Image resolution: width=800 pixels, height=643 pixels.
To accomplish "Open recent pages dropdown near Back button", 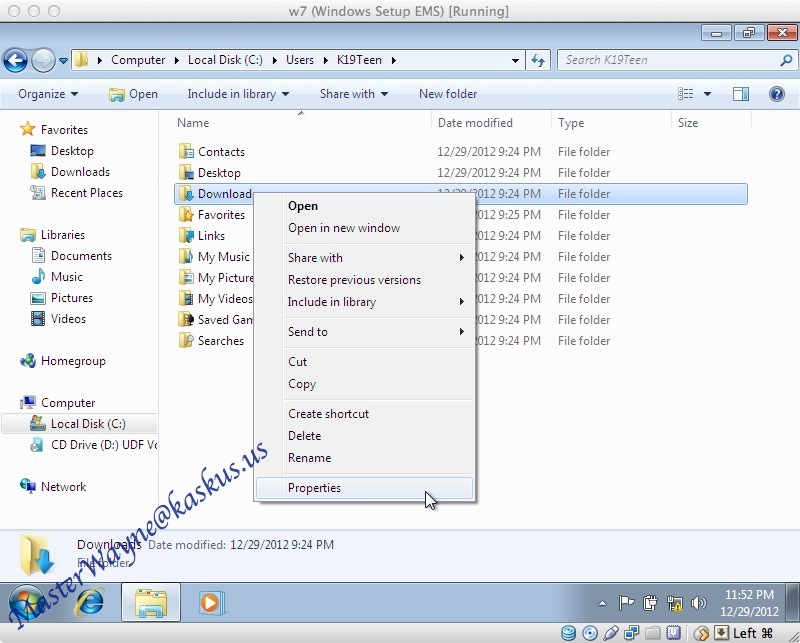I will coord(63,60).
